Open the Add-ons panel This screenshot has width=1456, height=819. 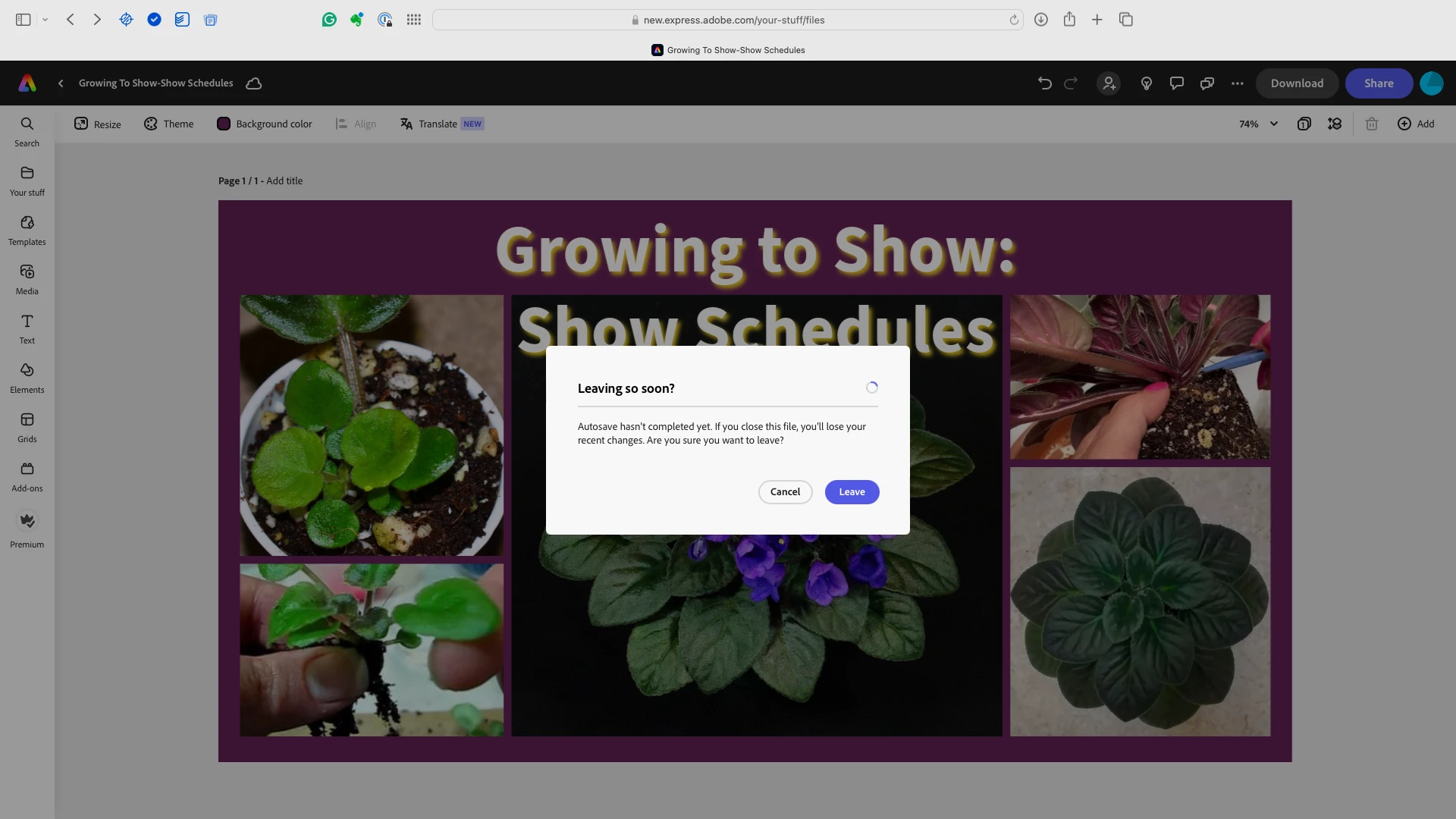(x=27, y=477)
